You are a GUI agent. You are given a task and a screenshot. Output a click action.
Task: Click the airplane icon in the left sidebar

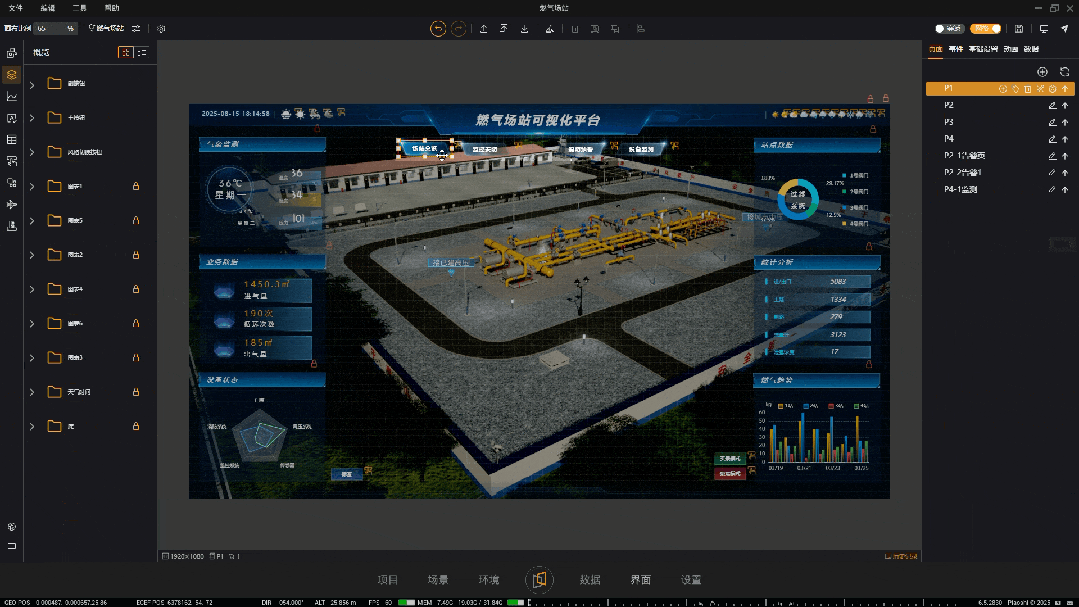pos(12,204)
